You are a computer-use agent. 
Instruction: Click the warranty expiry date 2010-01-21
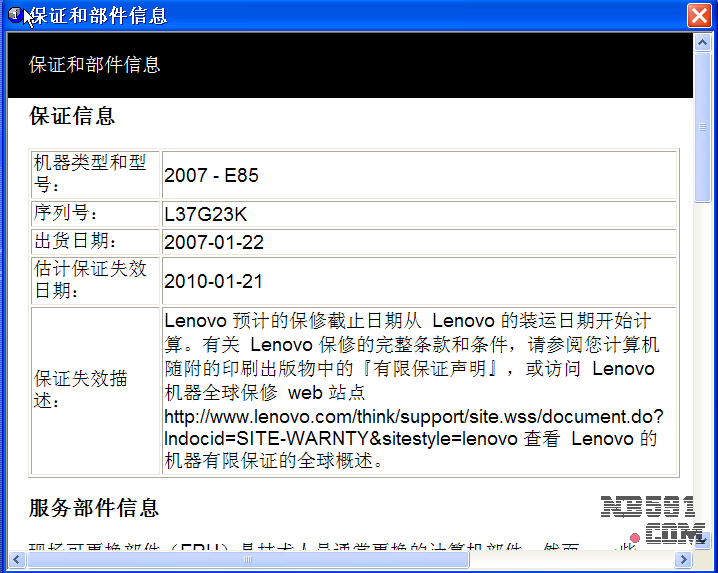213,282
